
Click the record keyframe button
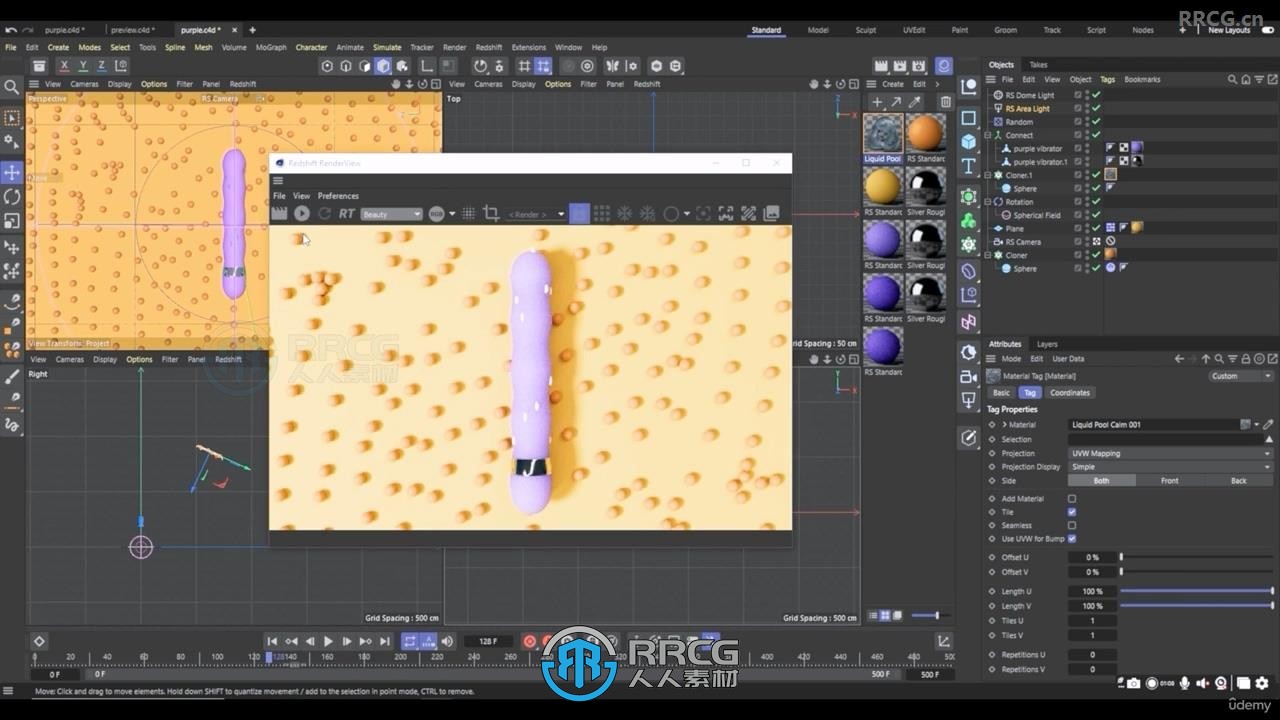point(530,641)
